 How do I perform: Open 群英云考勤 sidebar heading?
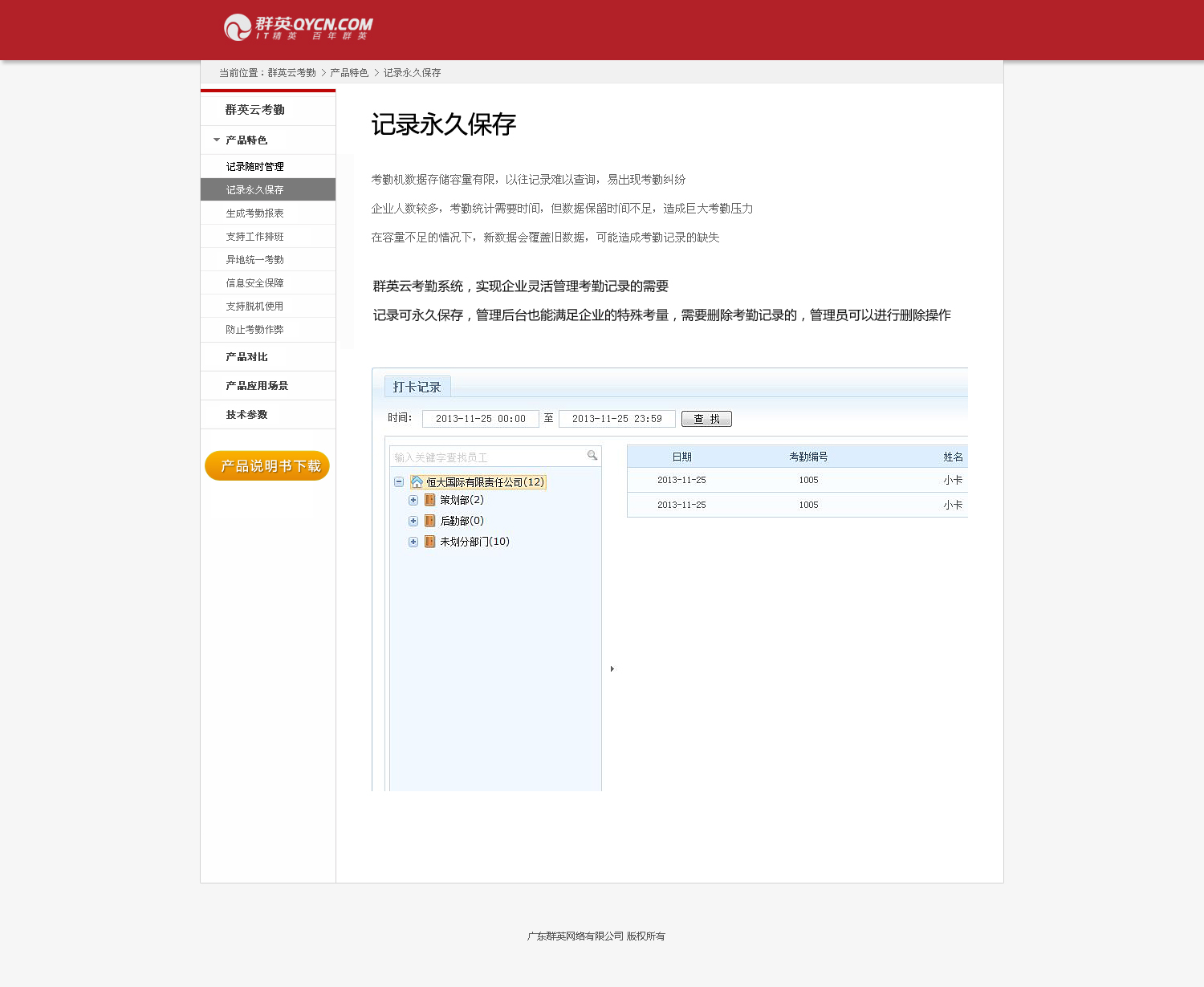pyautogui.click(x=255, y=110)
